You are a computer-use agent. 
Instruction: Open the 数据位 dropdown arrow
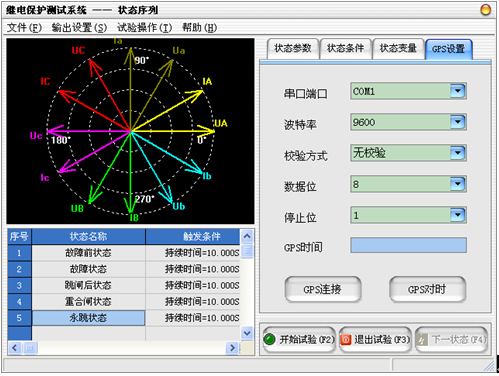457,184
